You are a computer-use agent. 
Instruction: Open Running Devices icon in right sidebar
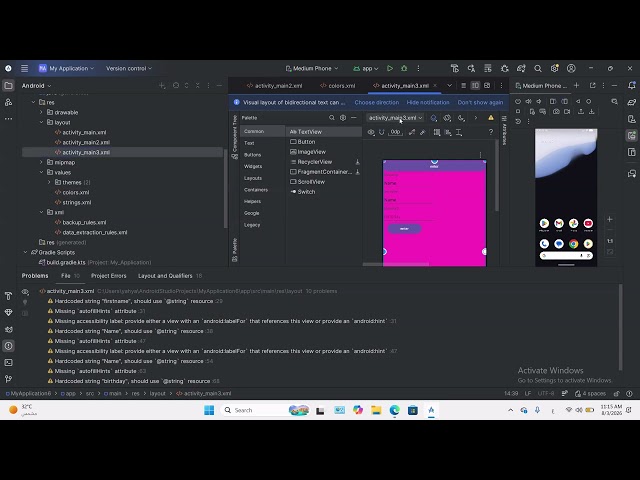tap(632, 136)
